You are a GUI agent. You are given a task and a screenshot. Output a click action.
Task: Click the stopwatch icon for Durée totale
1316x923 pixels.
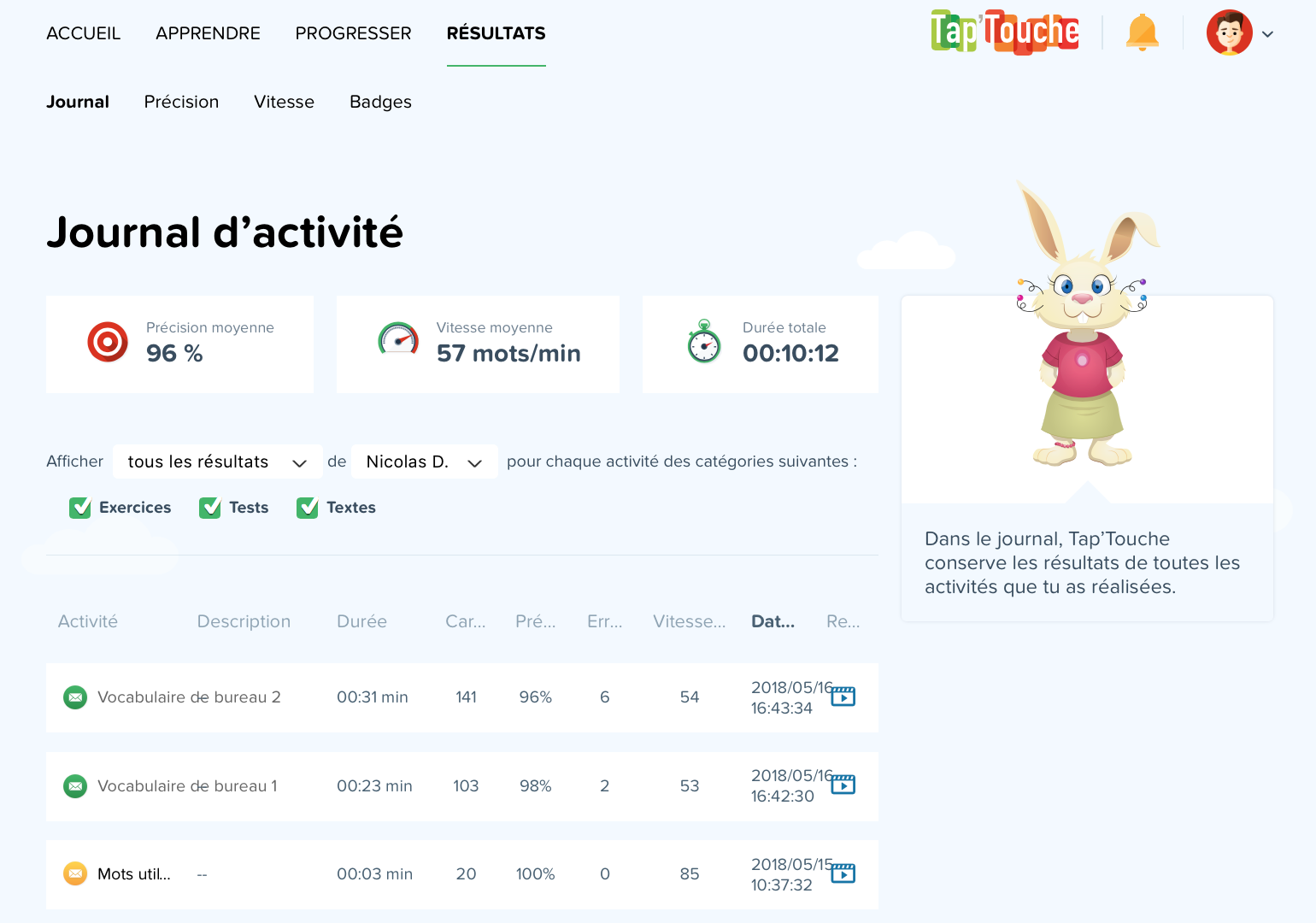point(702,342)
